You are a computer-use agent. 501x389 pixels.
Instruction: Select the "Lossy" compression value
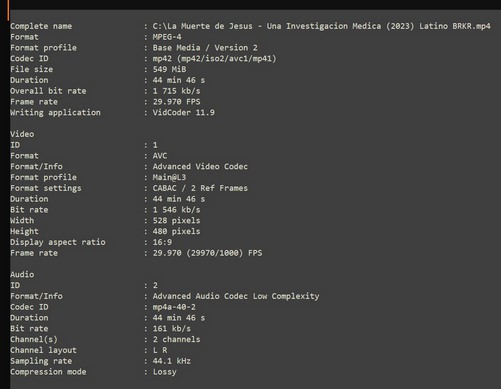tap(164, 372)
